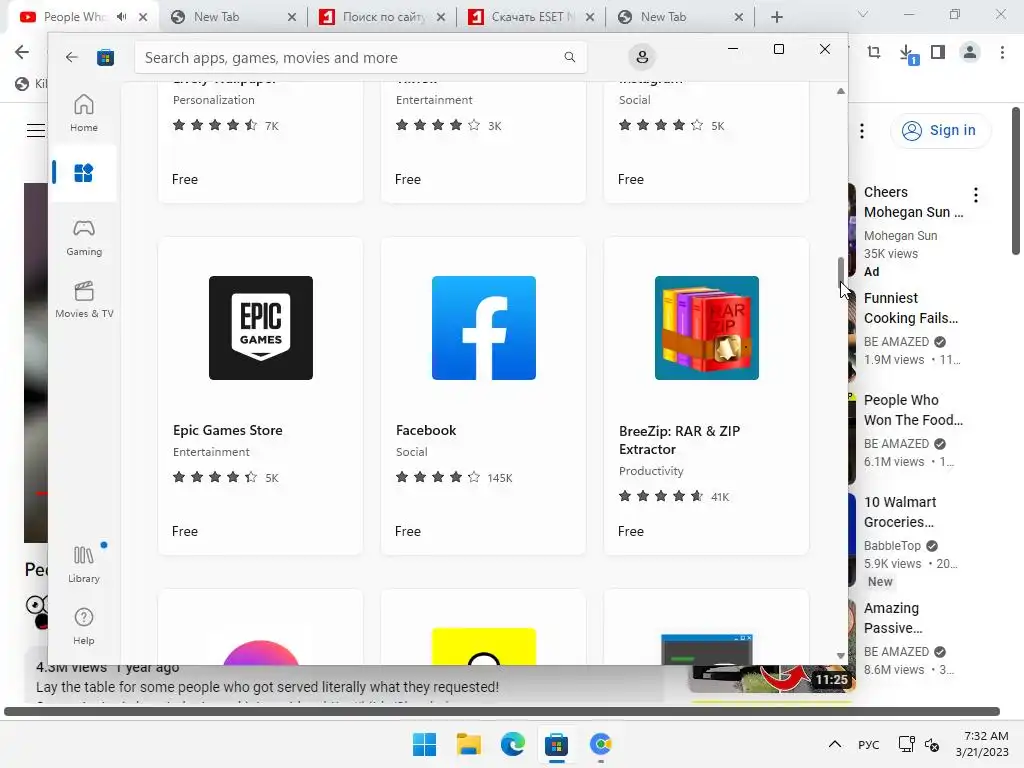Open Gaming section in Store sidebar
The image size is (1024, 768).
(84, 237)
